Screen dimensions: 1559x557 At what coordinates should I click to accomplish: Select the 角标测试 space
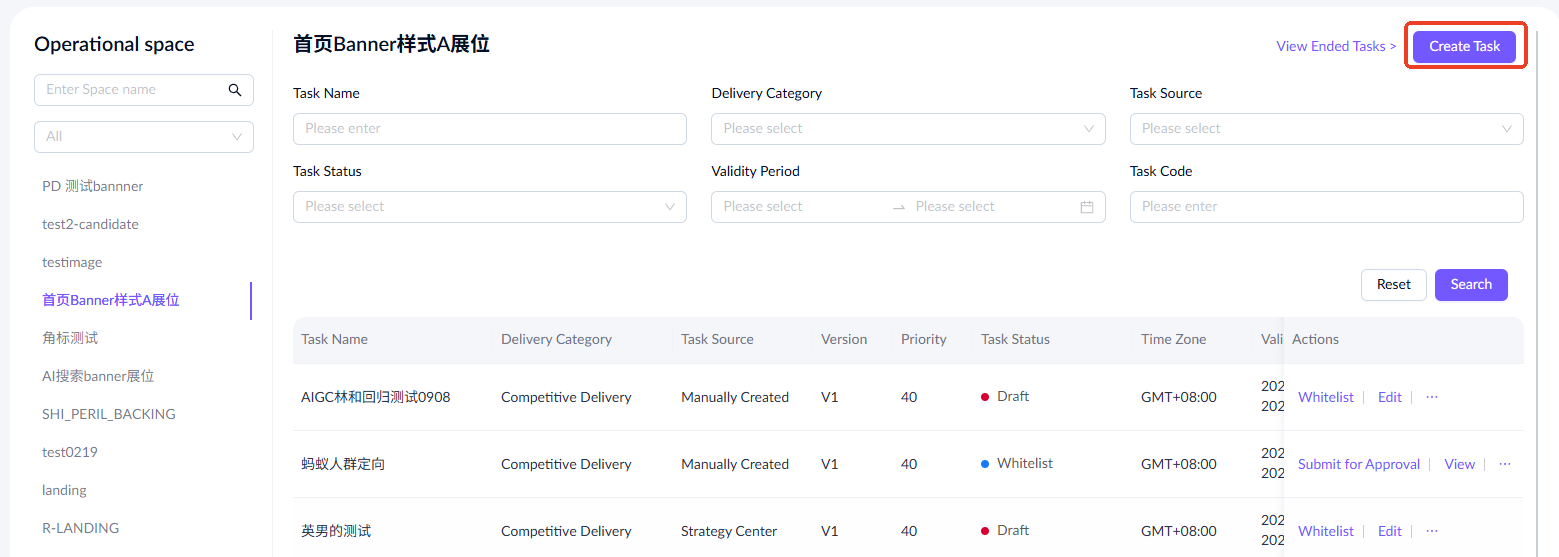tap(70, 338)
